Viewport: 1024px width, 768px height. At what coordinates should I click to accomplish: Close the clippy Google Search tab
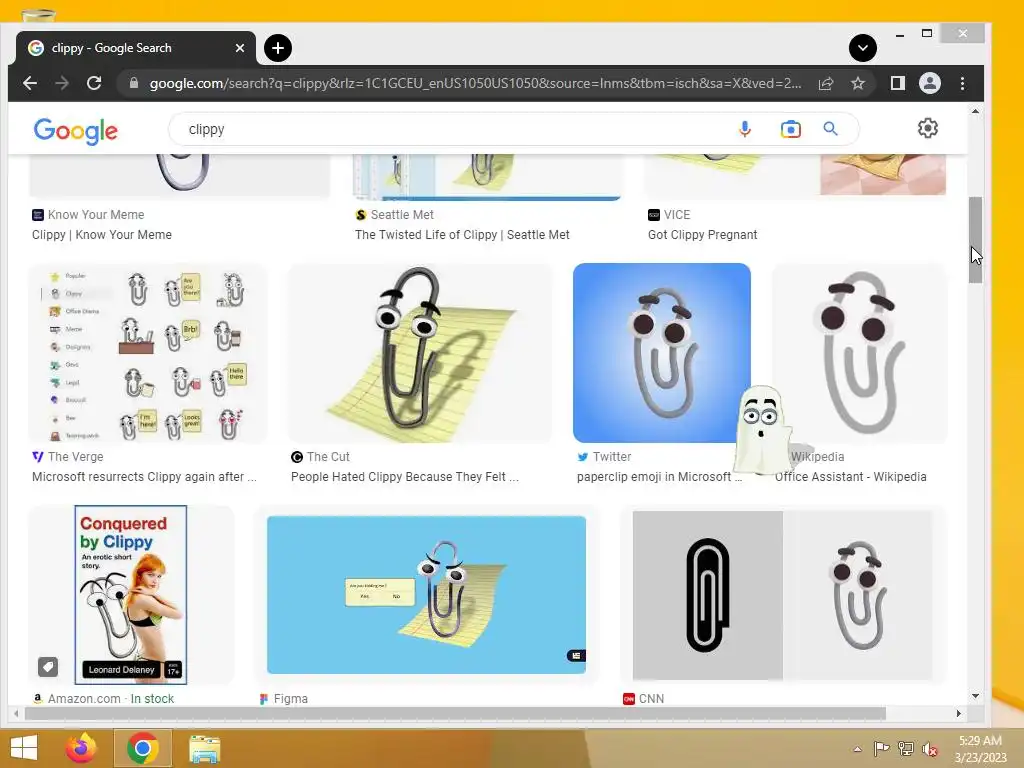[240, 48]
